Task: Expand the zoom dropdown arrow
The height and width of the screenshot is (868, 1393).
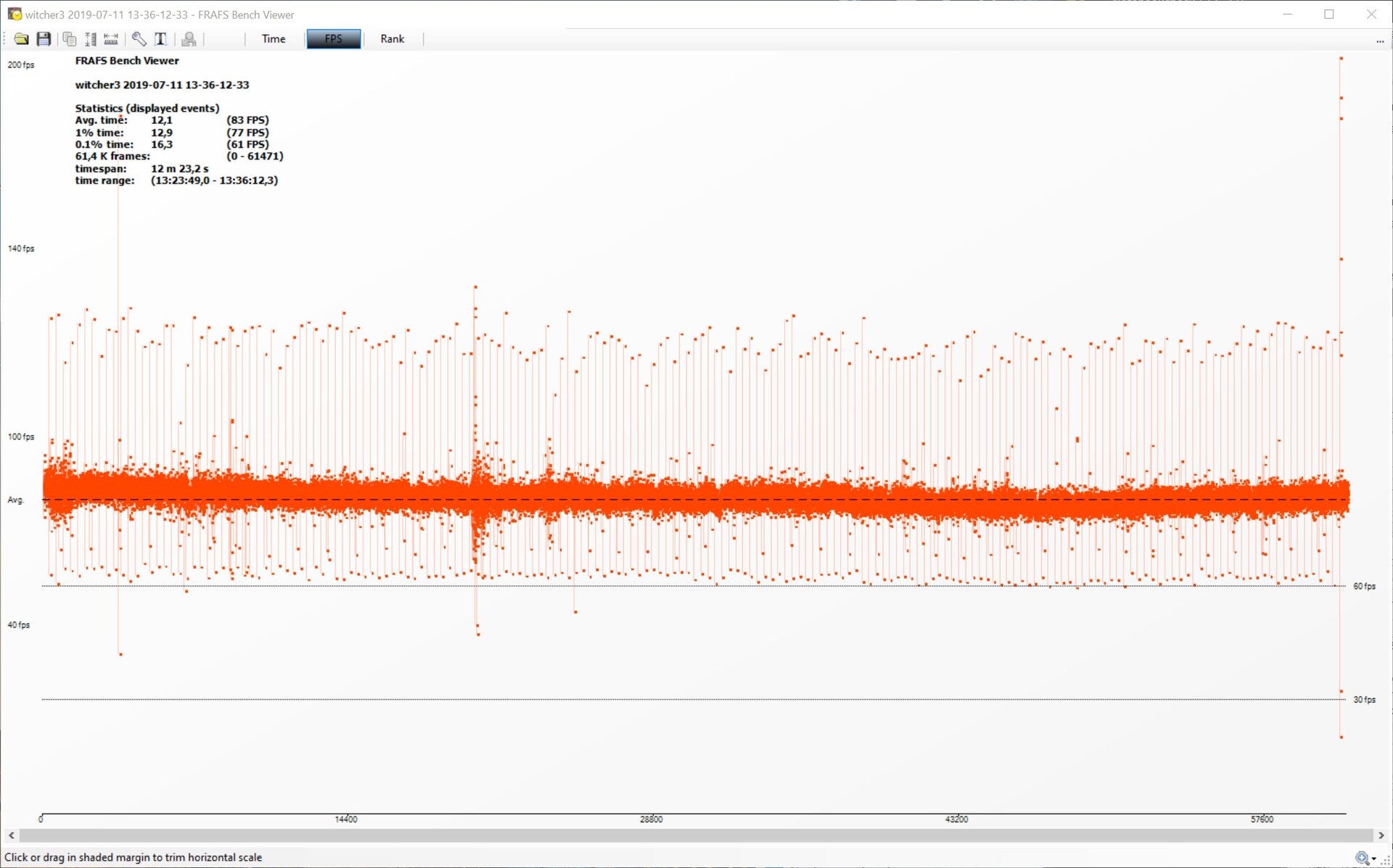Action: tap(1374, 859)
